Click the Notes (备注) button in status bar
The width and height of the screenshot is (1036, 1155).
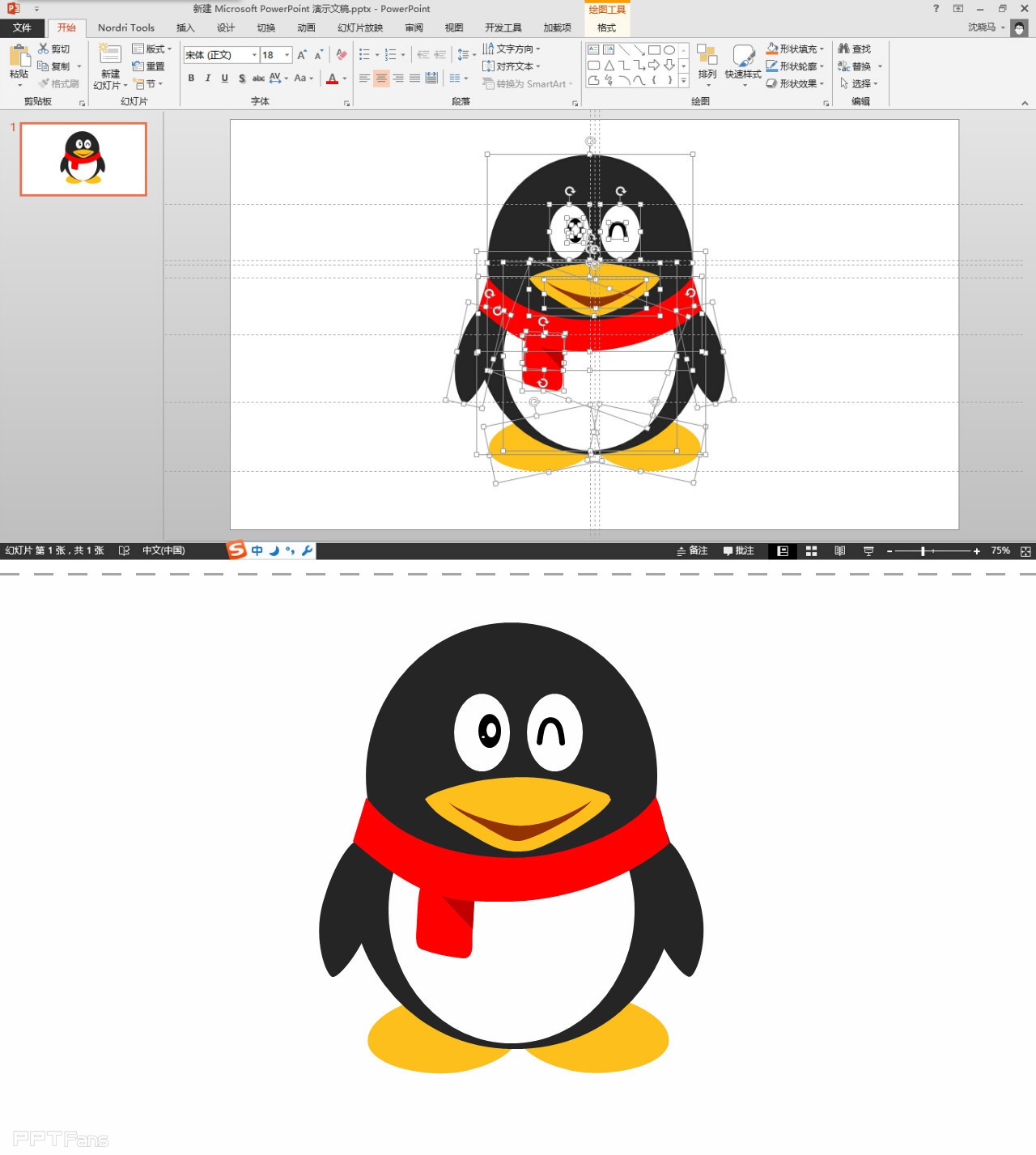point(692,551)
